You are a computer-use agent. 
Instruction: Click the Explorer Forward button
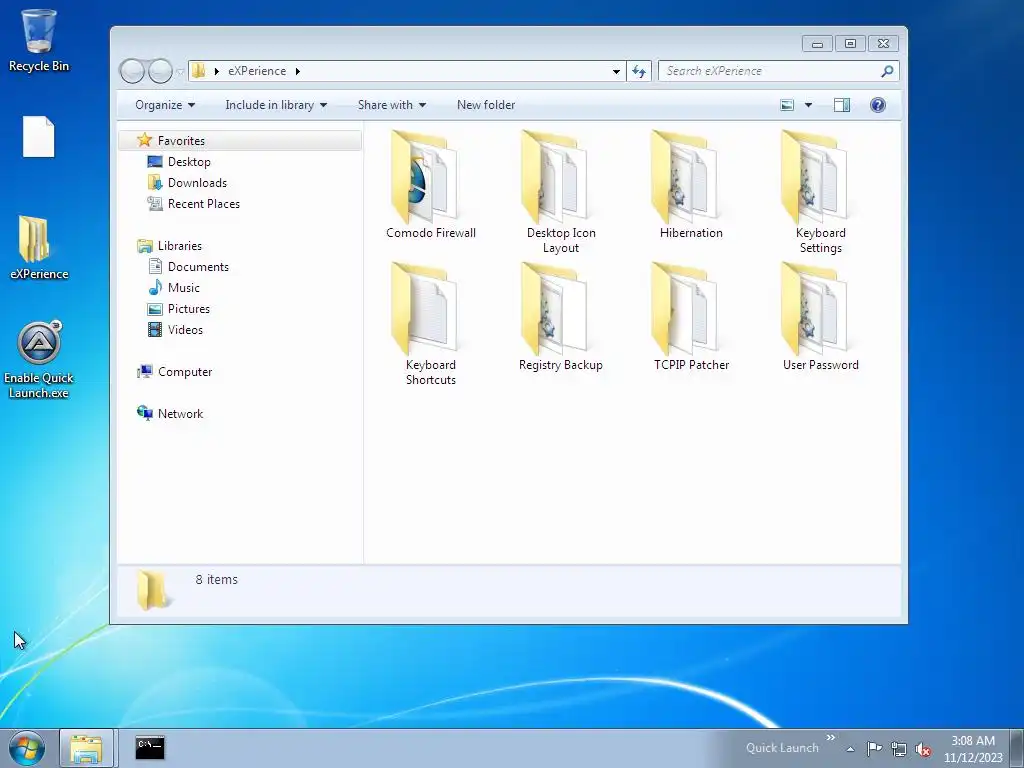[160, 71]
